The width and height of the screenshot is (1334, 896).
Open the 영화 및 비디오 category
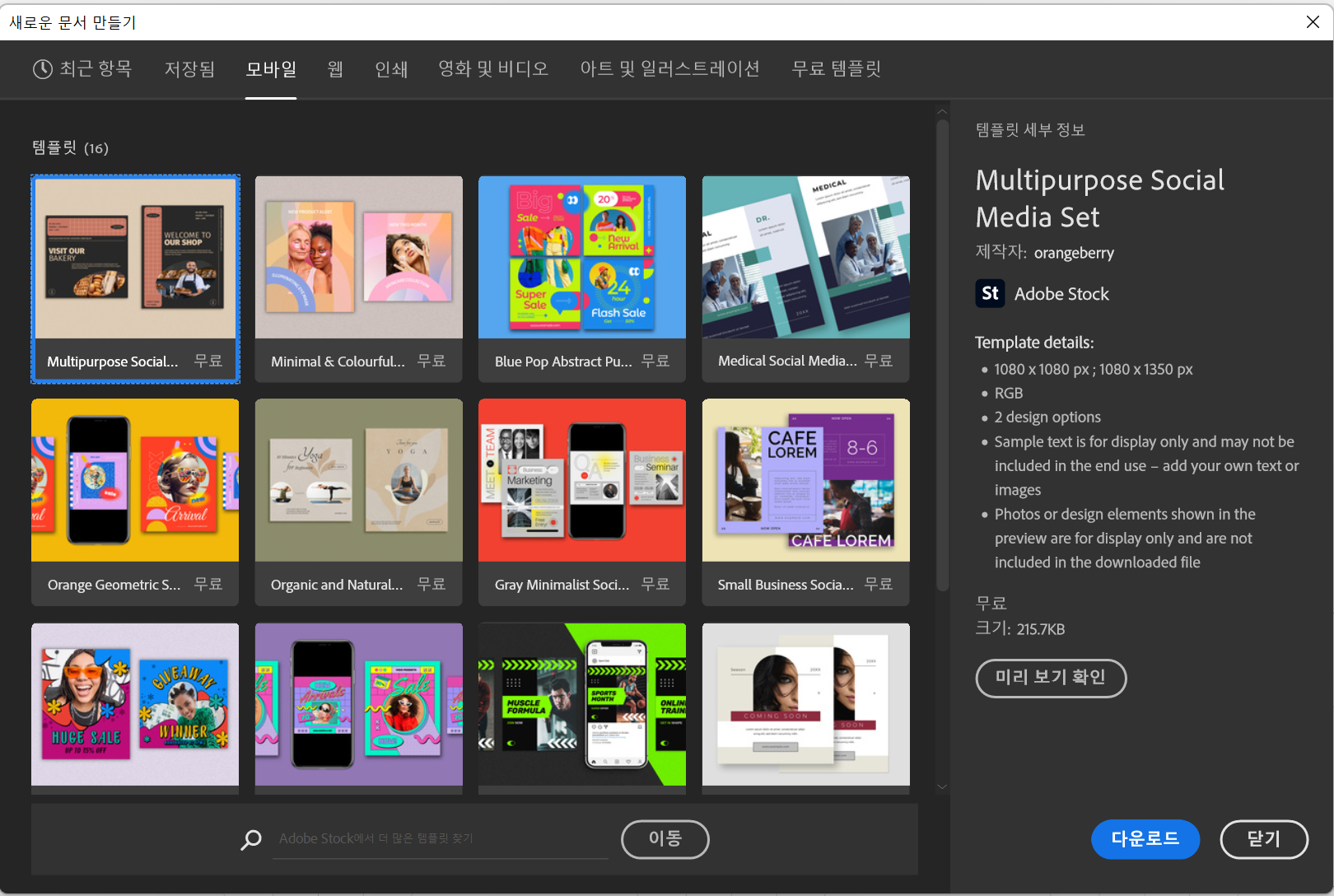click(493, 69)
